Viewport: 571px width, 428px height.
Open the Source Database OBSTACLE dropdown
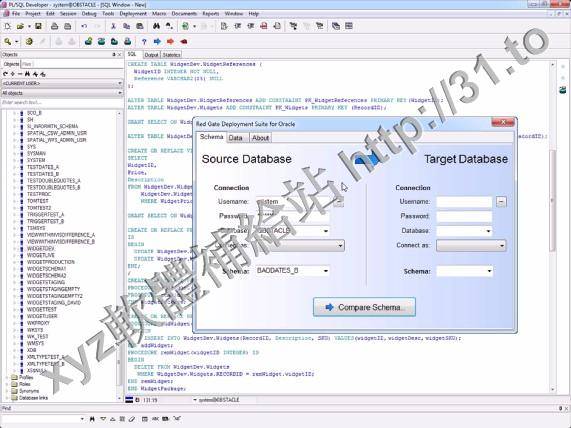click(326, 231)
